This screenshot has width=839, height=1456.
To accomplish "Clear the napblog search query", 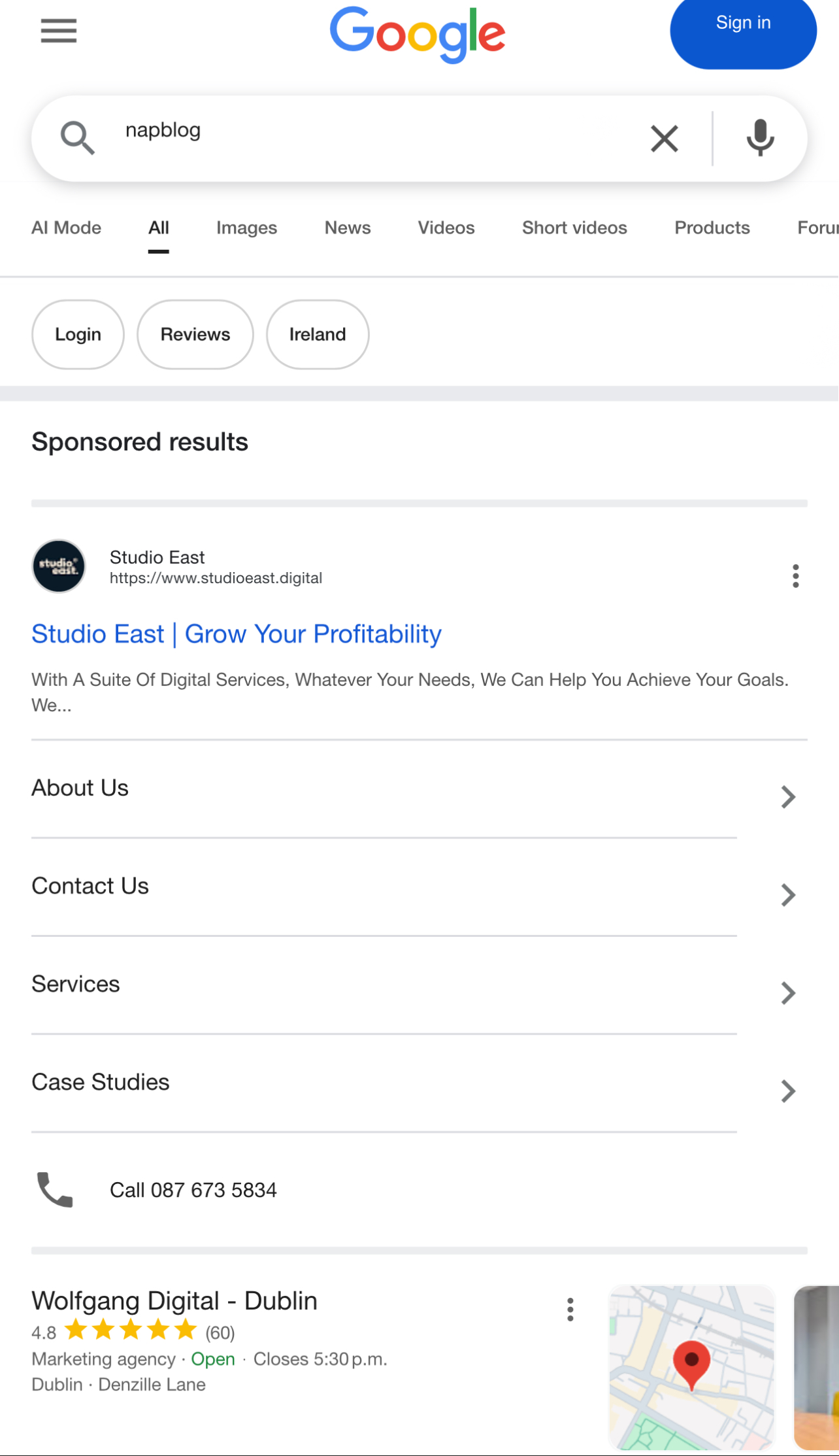I will [x=664, y=139].
